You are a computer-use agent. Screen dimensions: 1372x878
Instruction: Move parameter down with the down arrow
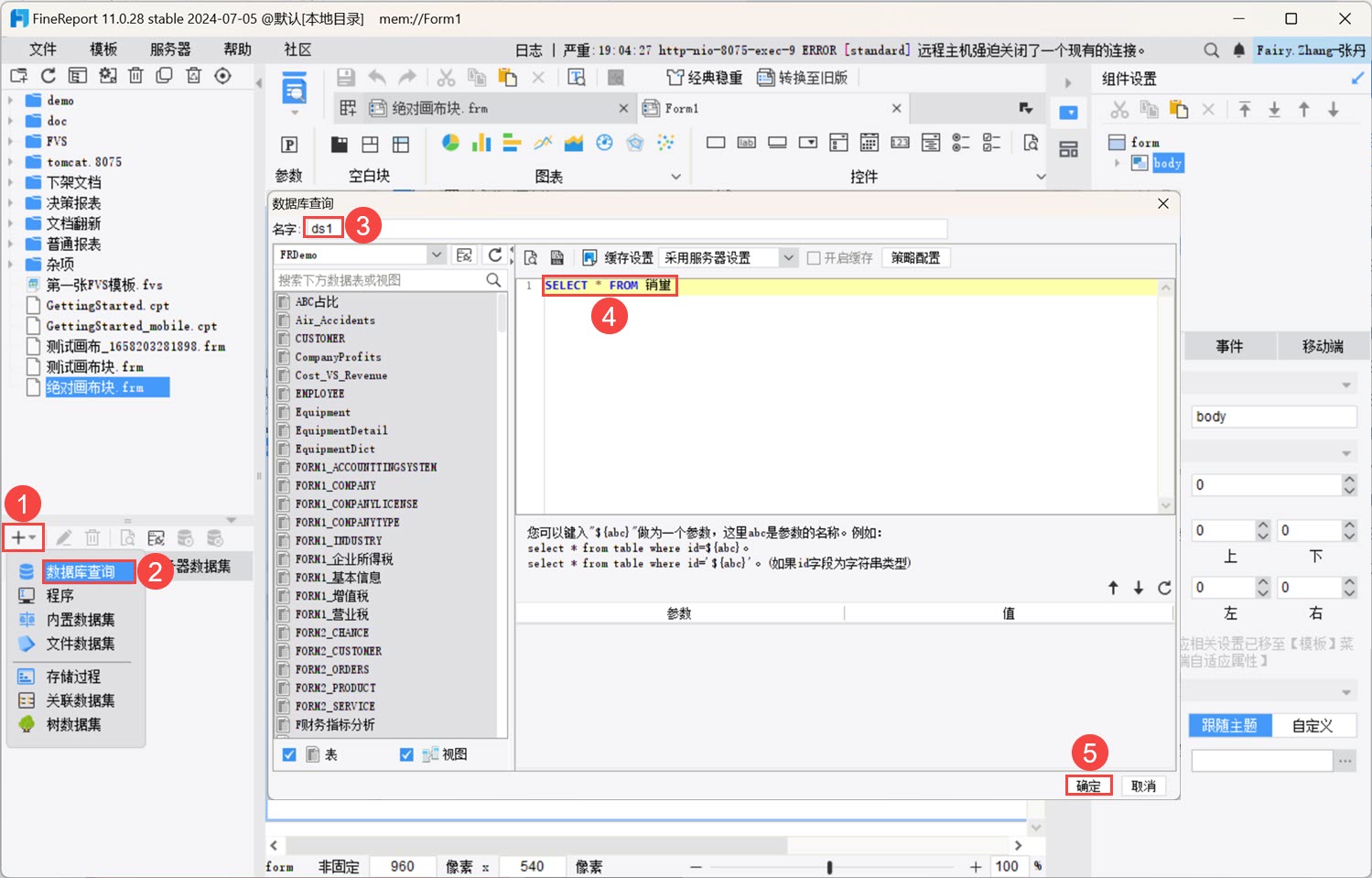1139,588
